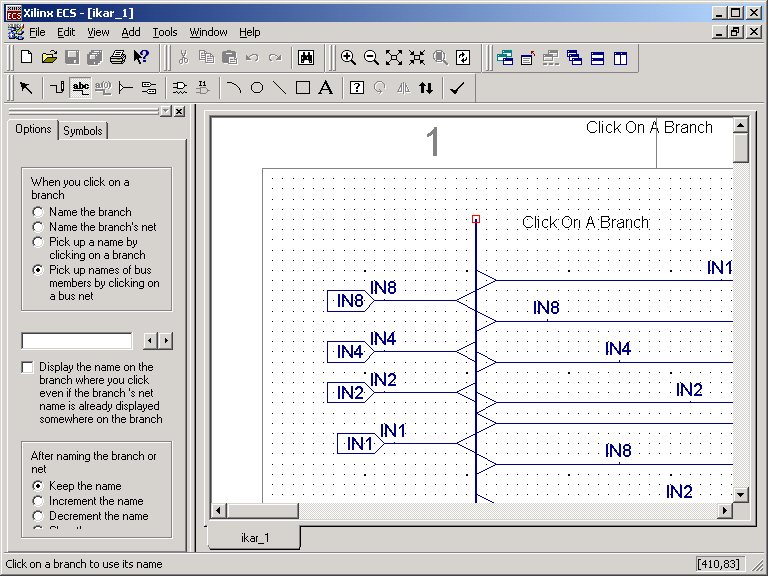Click the Push/Pop hierarchy arrows icon
The image size is (768, 576).
[x=426, y=88]
